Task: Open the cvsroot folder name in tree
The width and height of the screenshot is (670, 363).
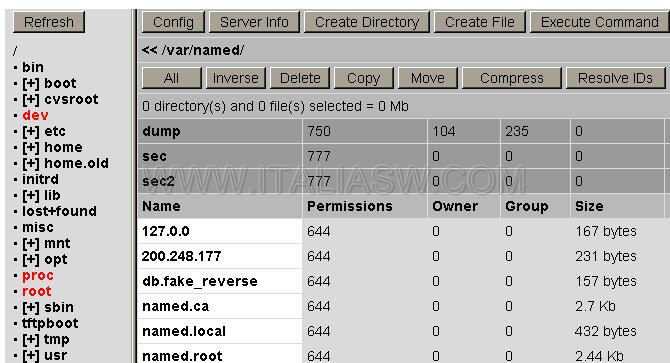Action: [71, 100]
